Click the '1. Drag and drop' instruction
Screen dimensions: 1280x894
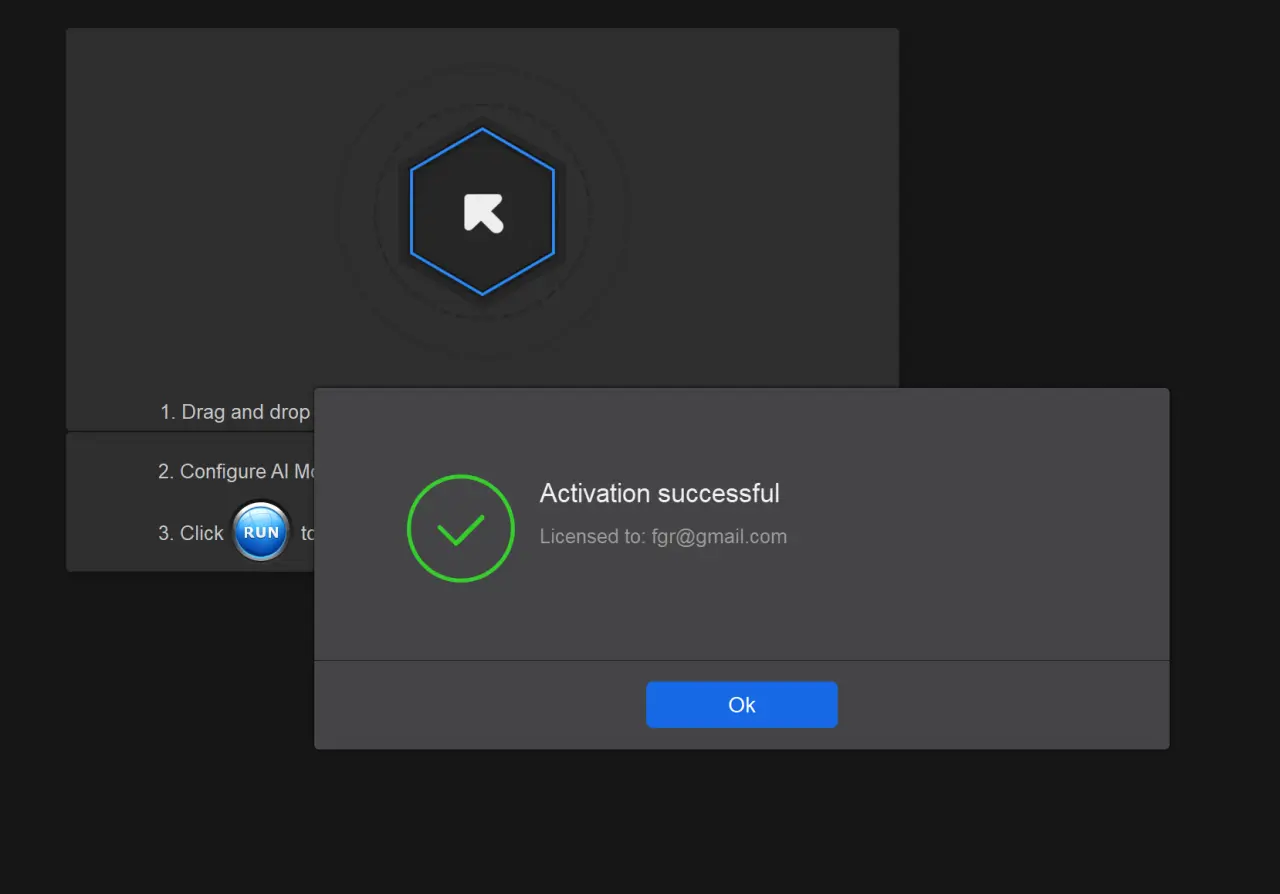(236, 412)
